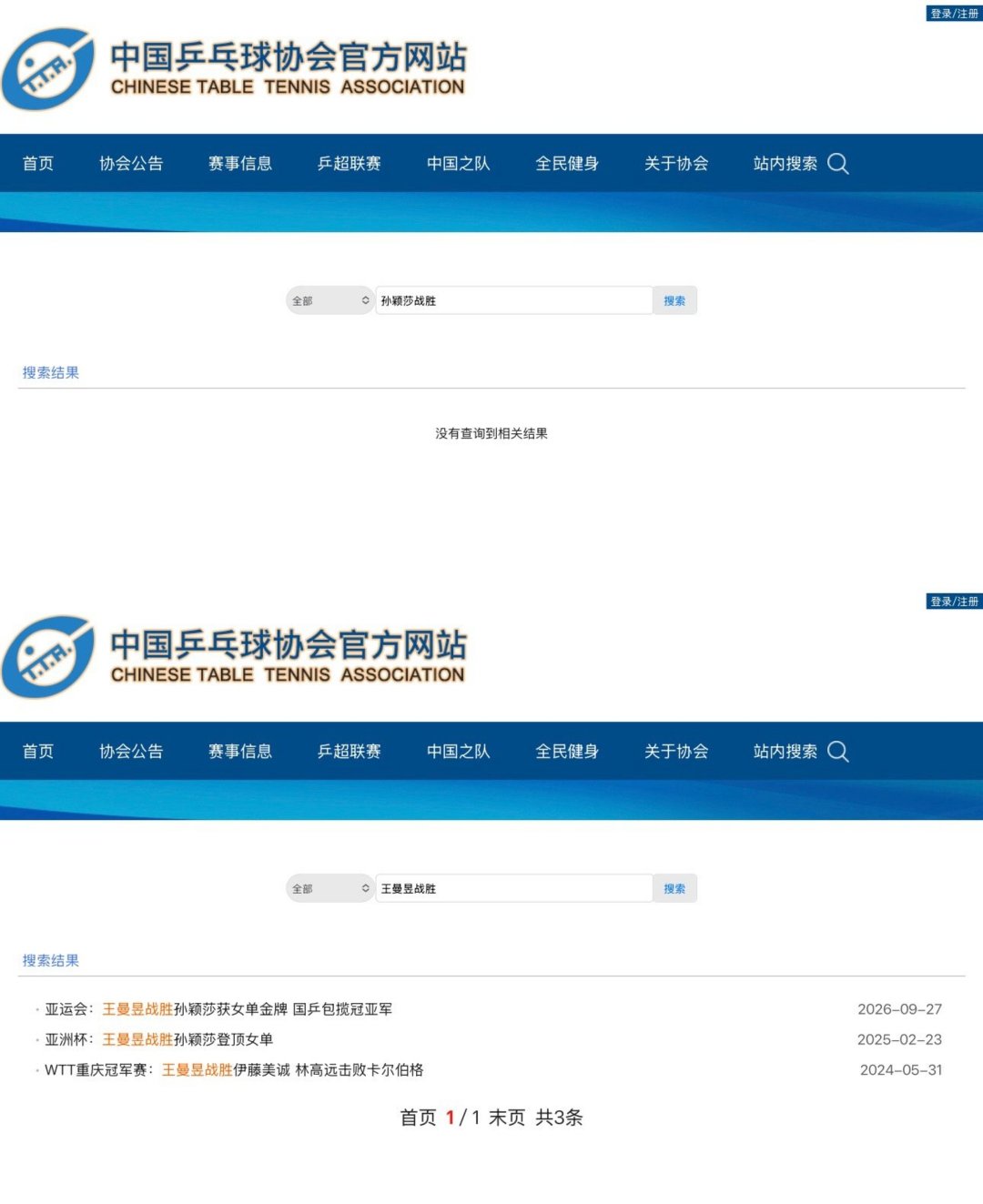
Task: Click the pagination 末页 link
Action: pyautogui.click(x=507, y=1118)
